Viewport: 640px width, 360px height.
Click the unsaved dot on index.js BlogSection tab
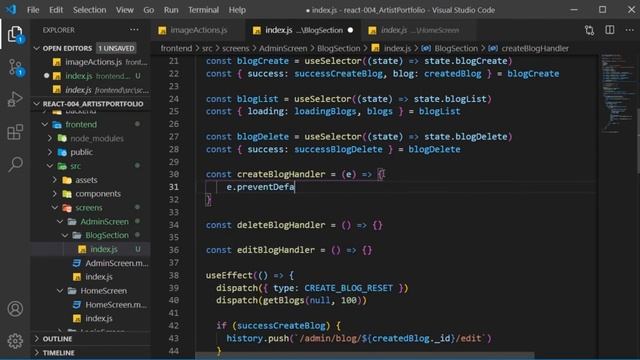coord(350,30)
